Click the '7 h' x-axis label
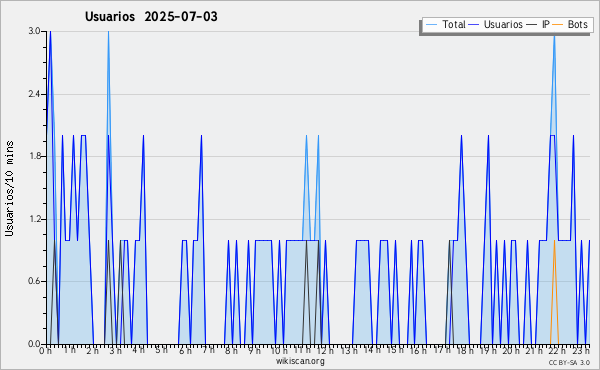Viewport: 600px width, 370px height. click(209, 350)
